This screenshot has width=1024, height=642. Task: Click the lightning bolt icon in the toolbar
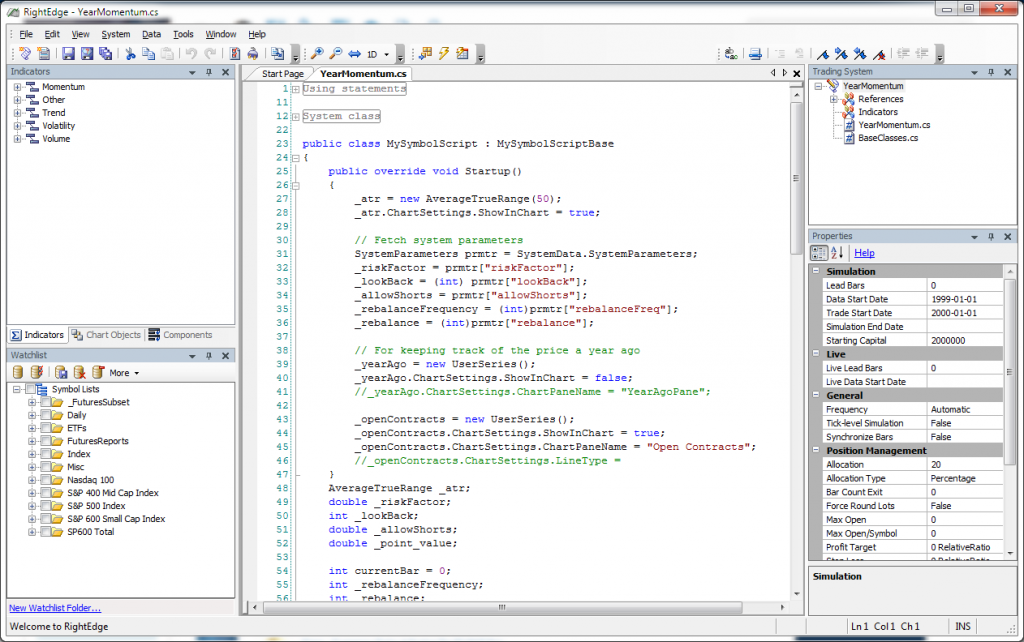[444, 54]
